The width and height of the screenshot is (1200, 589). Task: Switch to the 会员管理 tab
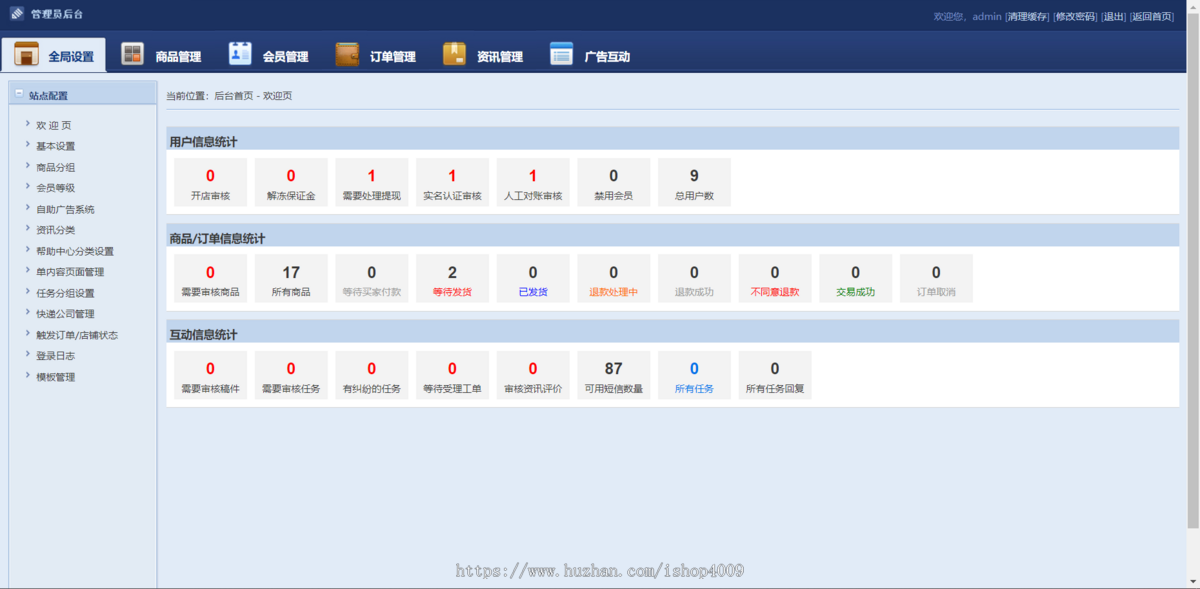coord(269,55)
